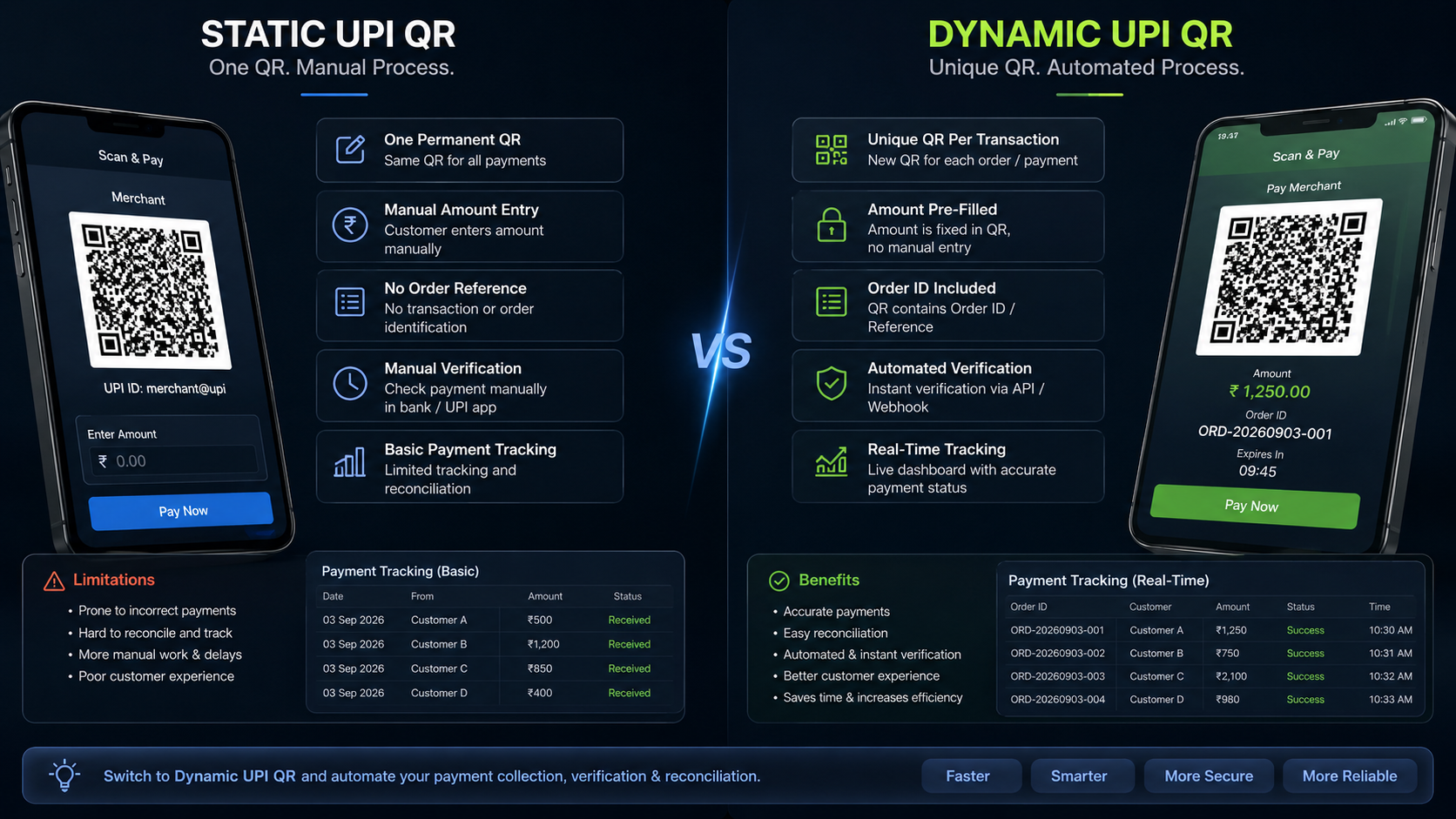Viewport: 1456px width, 819px height.
Task: Click the green Pay Now button
Action: [x=1254, y=506]
